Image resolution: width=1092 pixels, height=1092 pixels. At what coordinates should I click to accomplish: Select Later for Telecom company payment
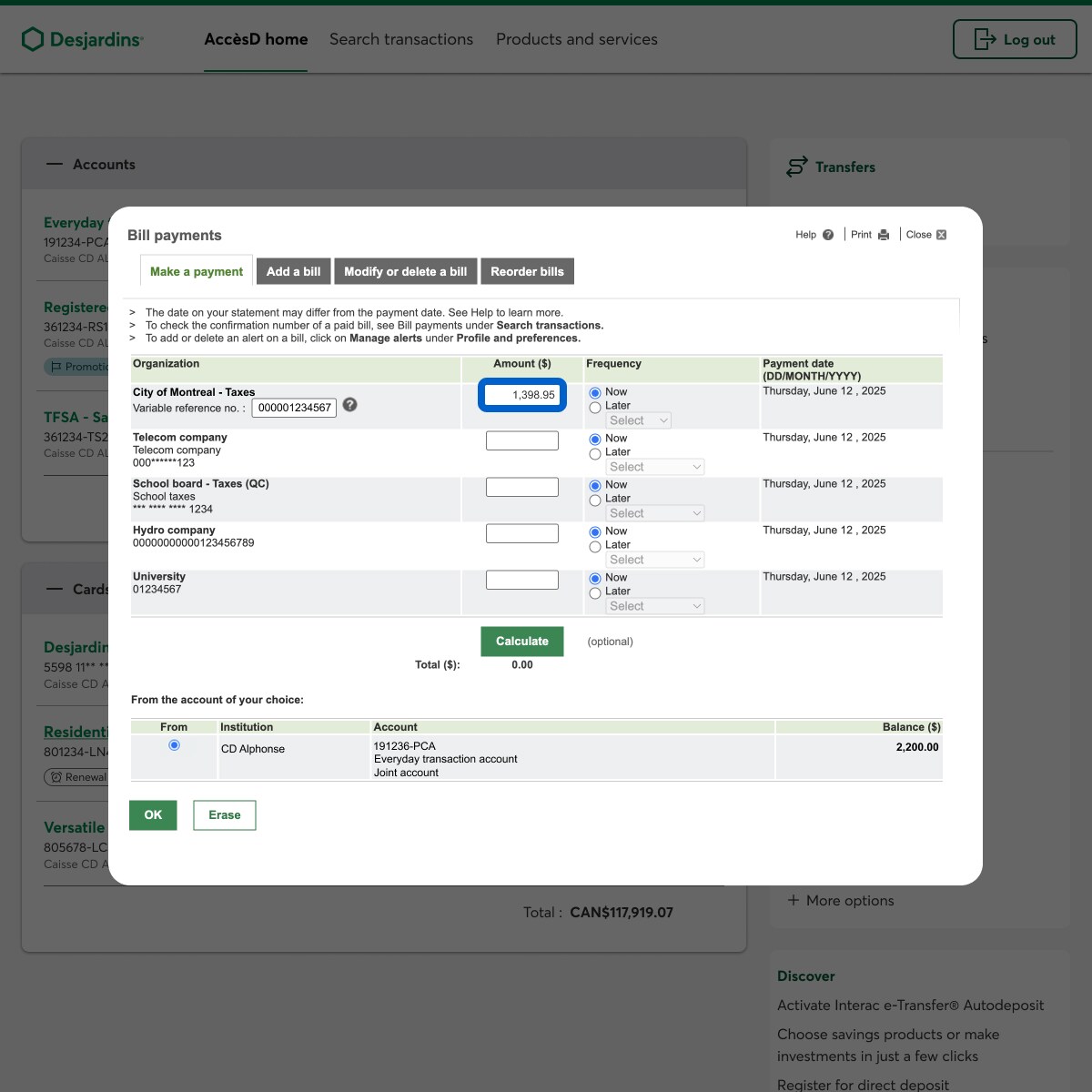pos(595,454)
